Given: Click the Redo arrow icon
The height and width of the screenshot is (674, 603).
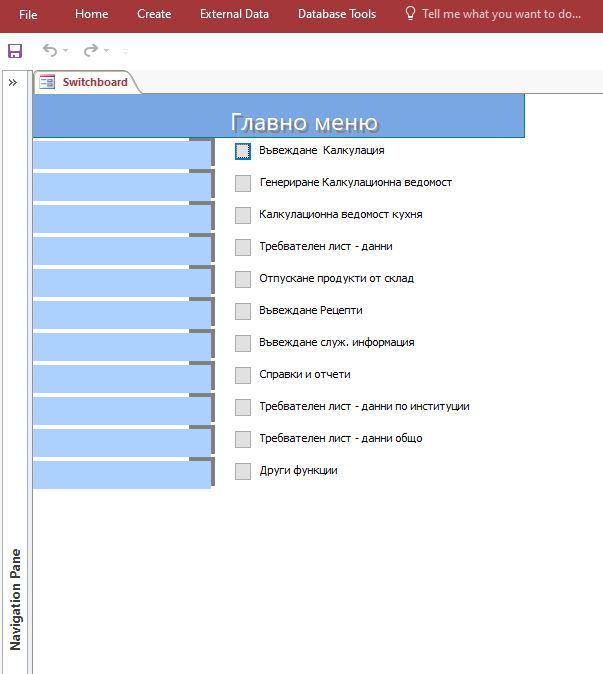Looking at the screenshot, I should (x=91, y=50).
